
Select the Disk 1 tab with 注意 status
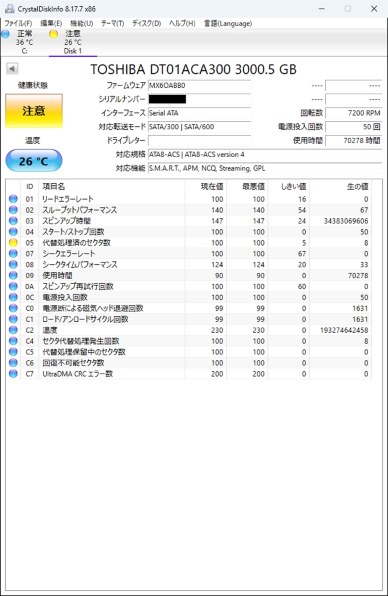(x=72, y=42)
